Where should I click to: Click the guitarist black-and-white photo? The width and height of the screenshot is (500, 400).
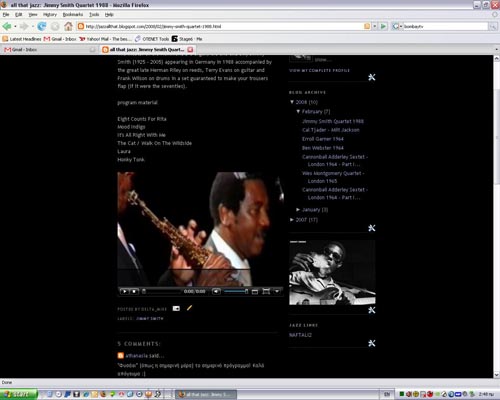pyautogui.click(x=332, y=273)
